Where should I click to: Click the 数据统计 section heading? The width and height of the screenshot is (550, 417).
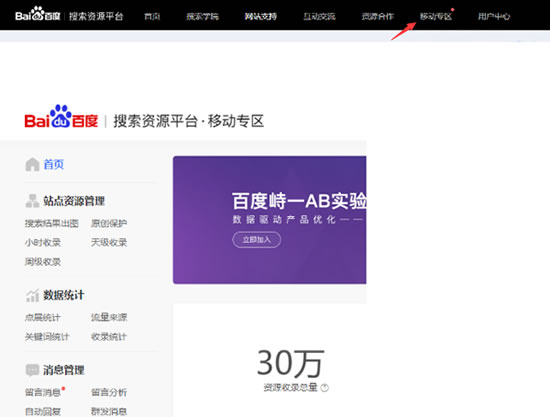(63, 295)
